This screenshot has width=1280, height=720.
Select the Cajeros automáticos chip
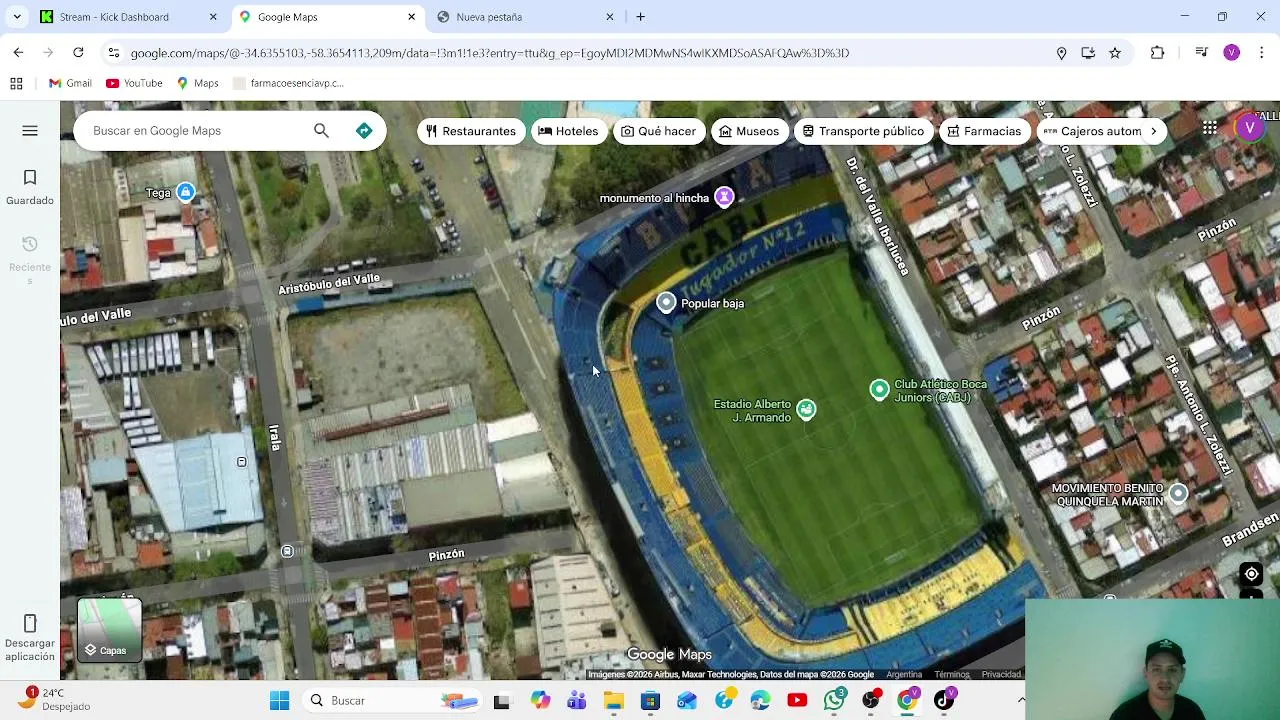pos(1092,131)
